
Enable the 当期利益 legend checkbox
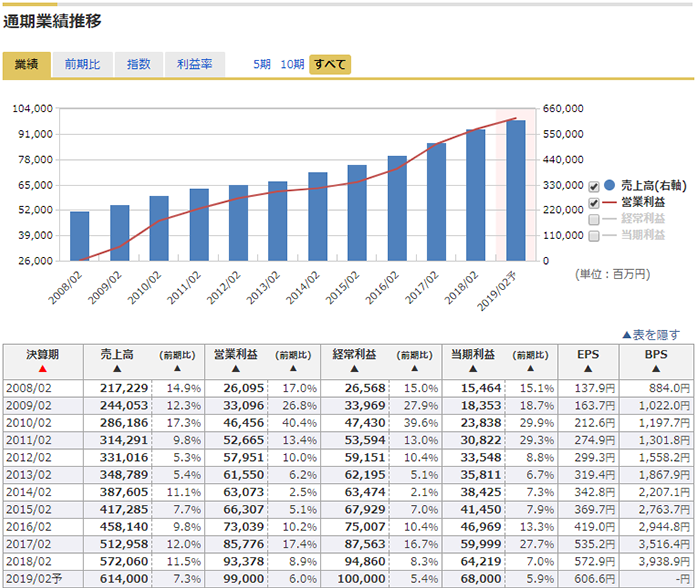click(x=594, y=235)
